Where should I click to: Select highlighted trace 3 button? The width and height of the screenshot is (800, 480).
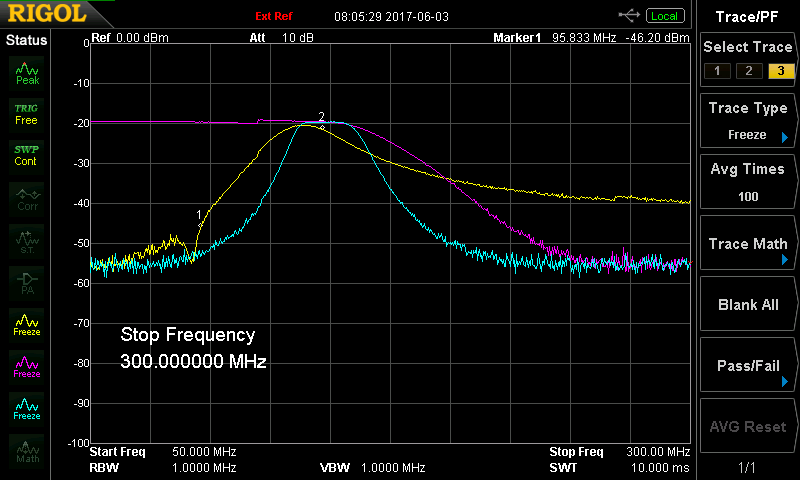coord(781,71)
